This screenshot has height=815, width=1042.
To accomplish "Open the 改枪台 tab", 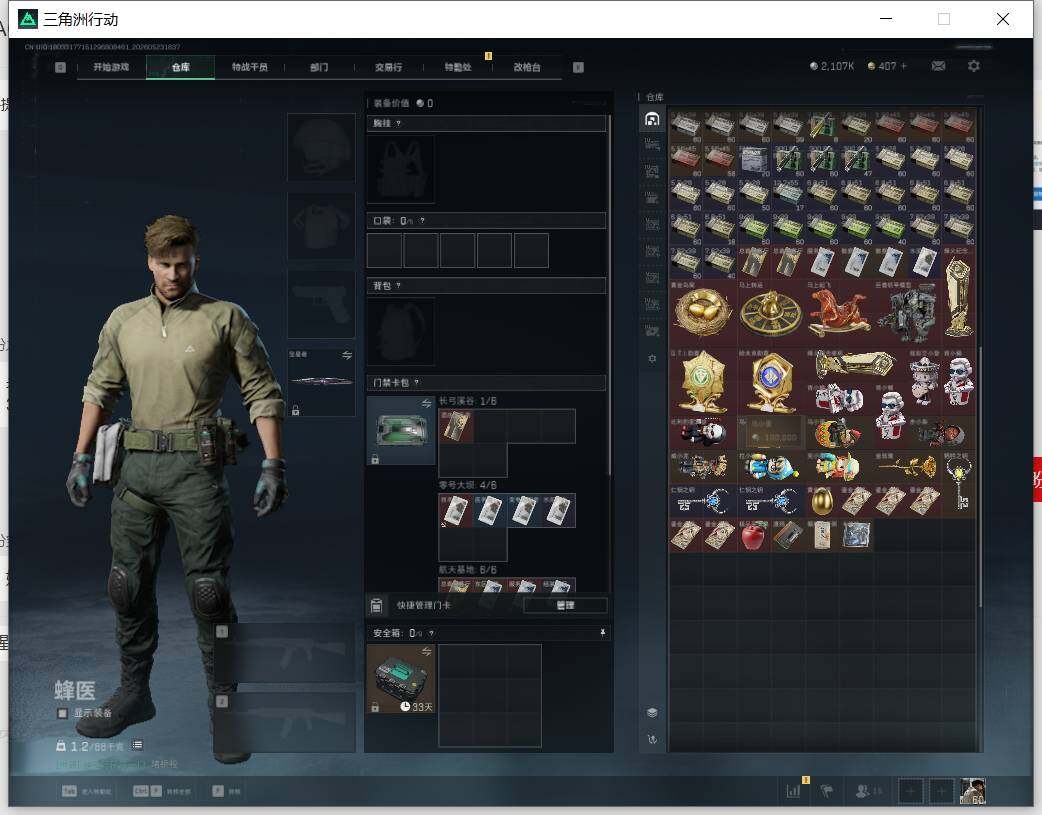I will (x=527, y=67).
